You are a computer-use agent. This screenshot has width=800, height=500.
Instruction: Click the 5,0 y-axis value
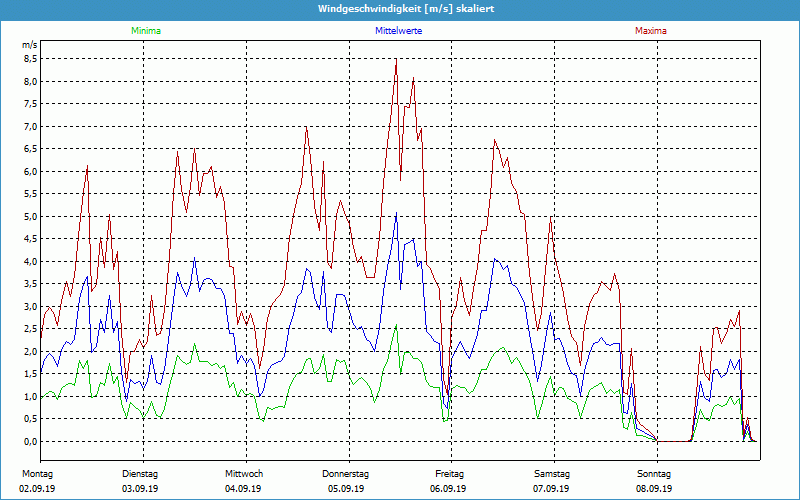pos(31,216)
